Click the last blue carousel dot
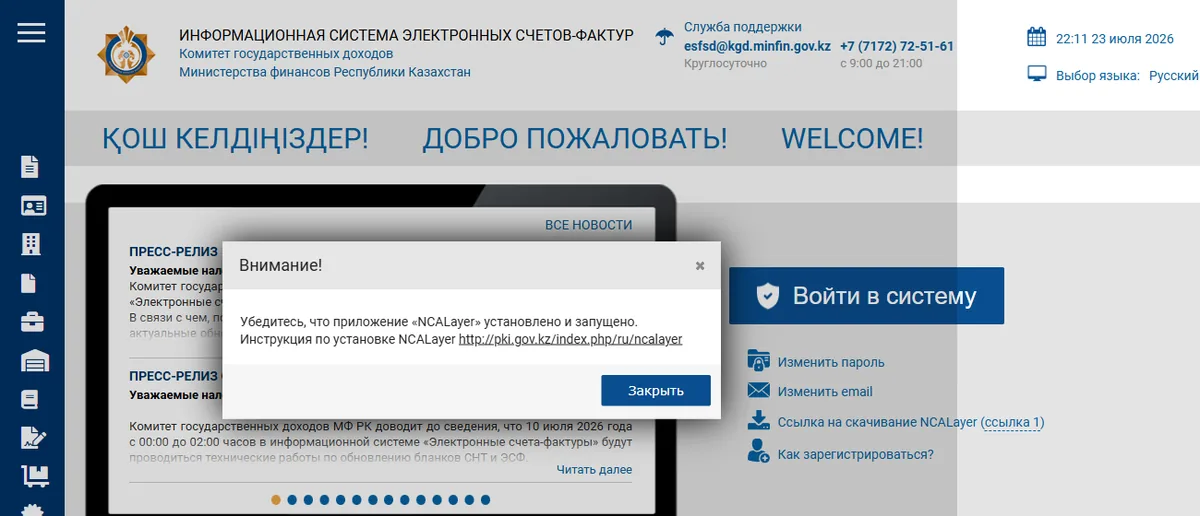Viewport: 1200px width, 516px height. (485, 498)
